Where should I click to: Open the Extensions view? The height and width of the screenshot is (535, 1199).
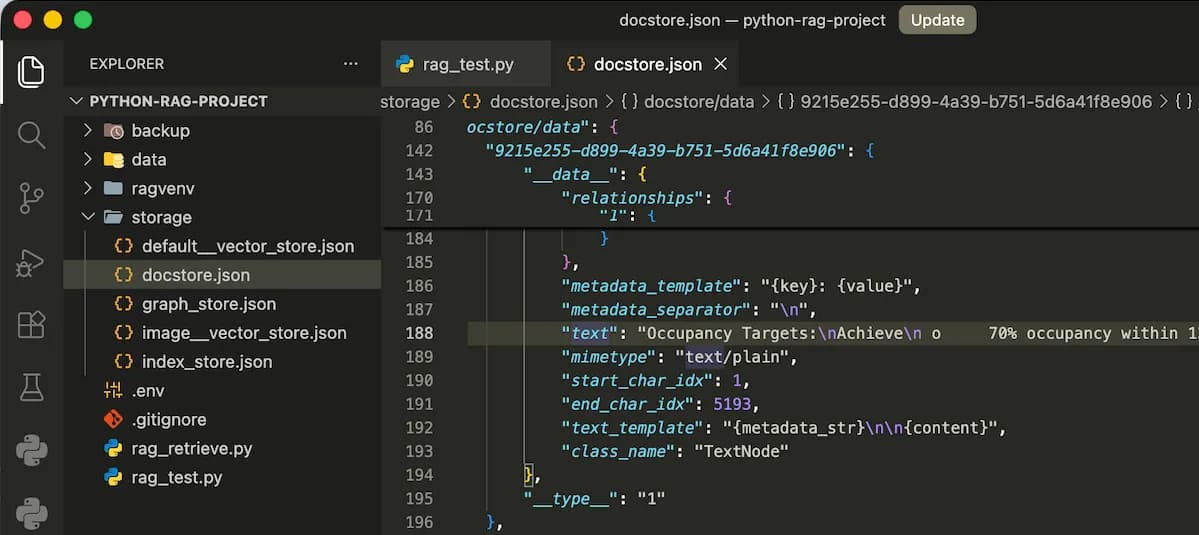coord(31,325)
